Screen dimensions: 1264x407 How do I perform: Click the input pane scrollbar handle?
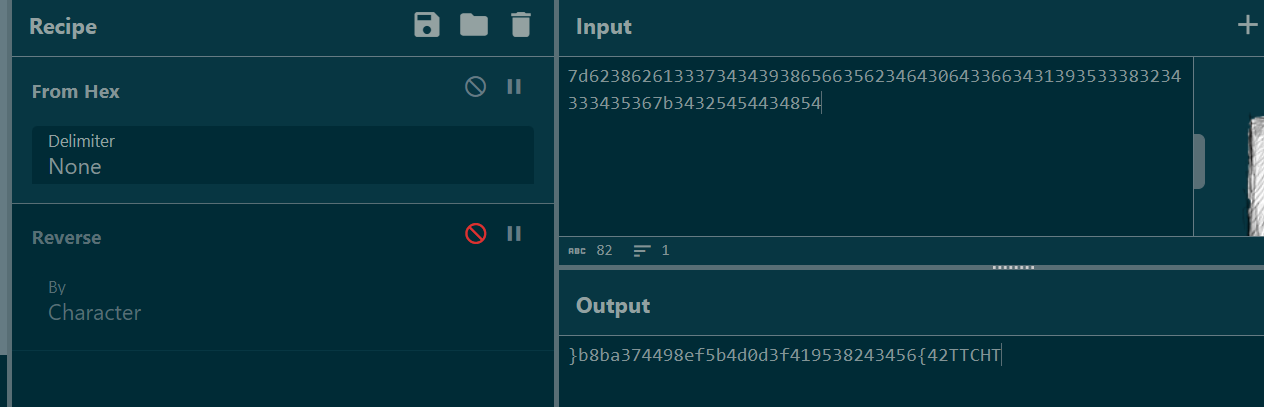click(x=1198, y=161)
